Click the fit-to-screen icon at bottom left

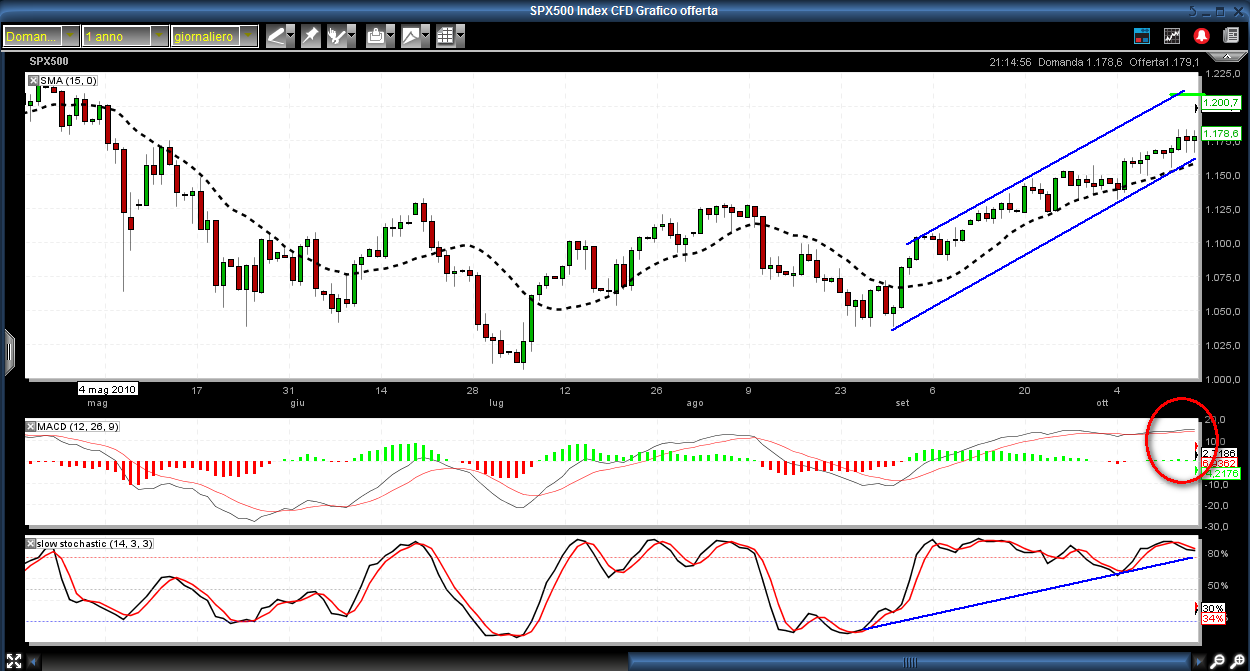[13, 661]
